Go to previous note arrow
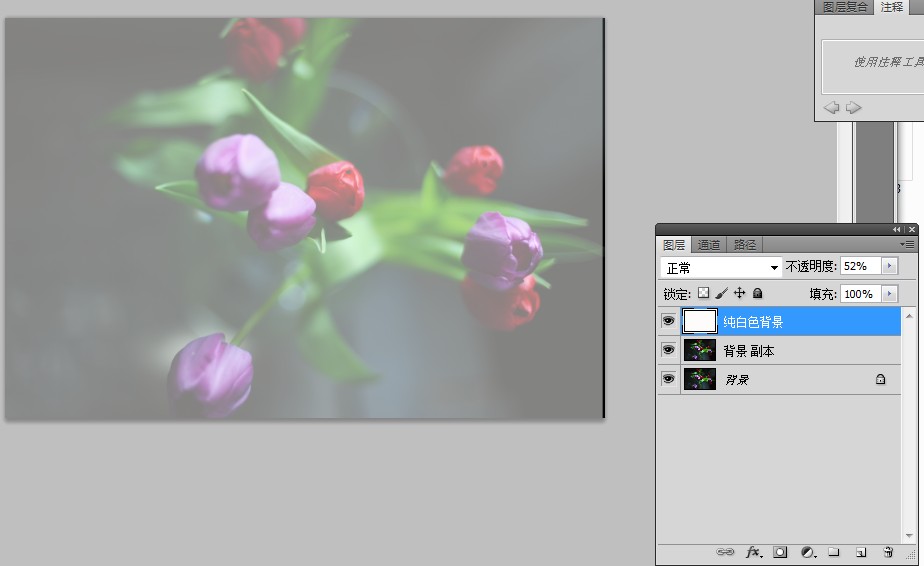The image size is (924, 566). [831, 107]
